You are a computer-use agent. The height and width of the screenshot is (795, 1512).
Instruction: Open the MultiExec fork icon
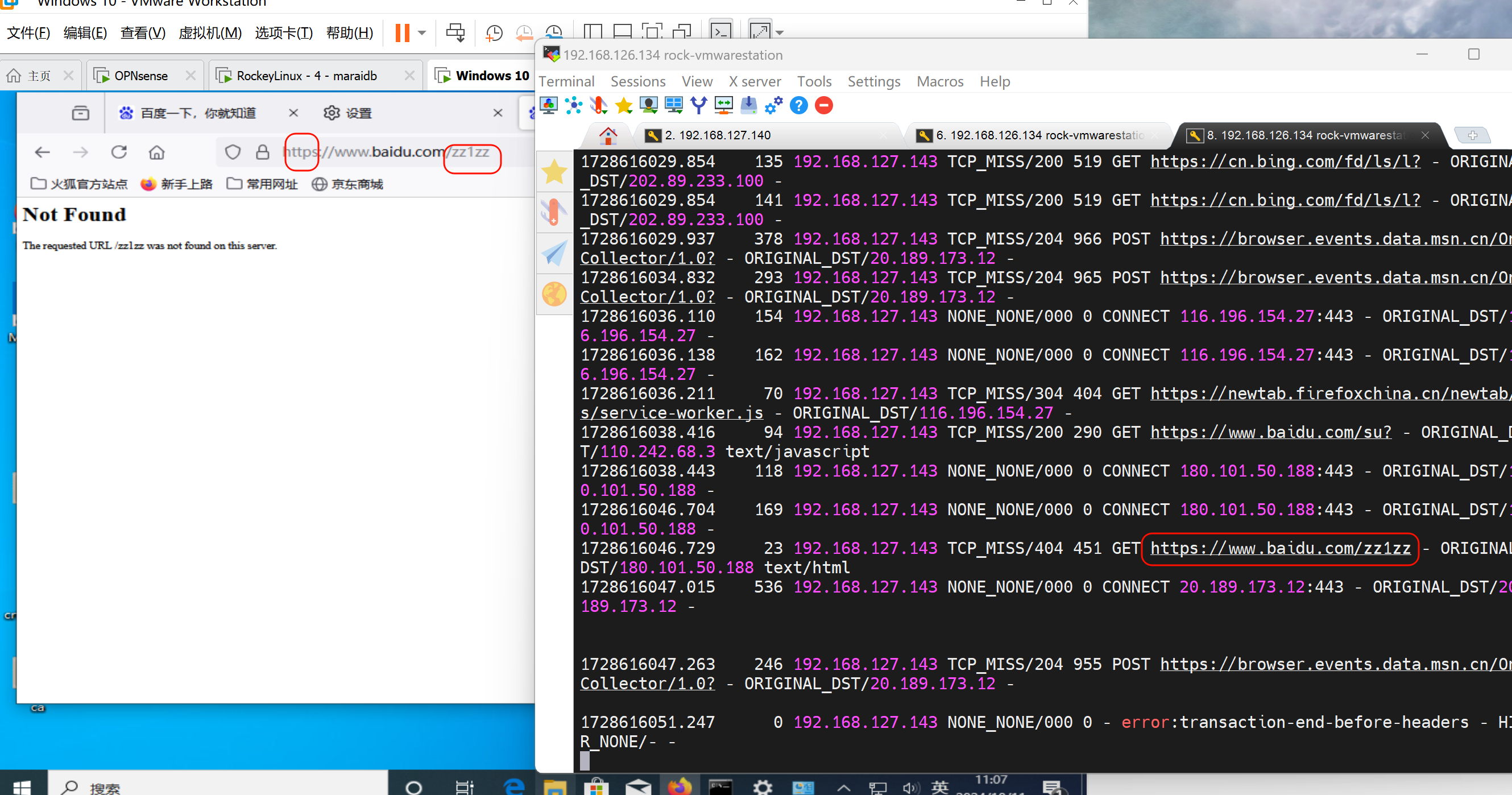pos(698,106)
